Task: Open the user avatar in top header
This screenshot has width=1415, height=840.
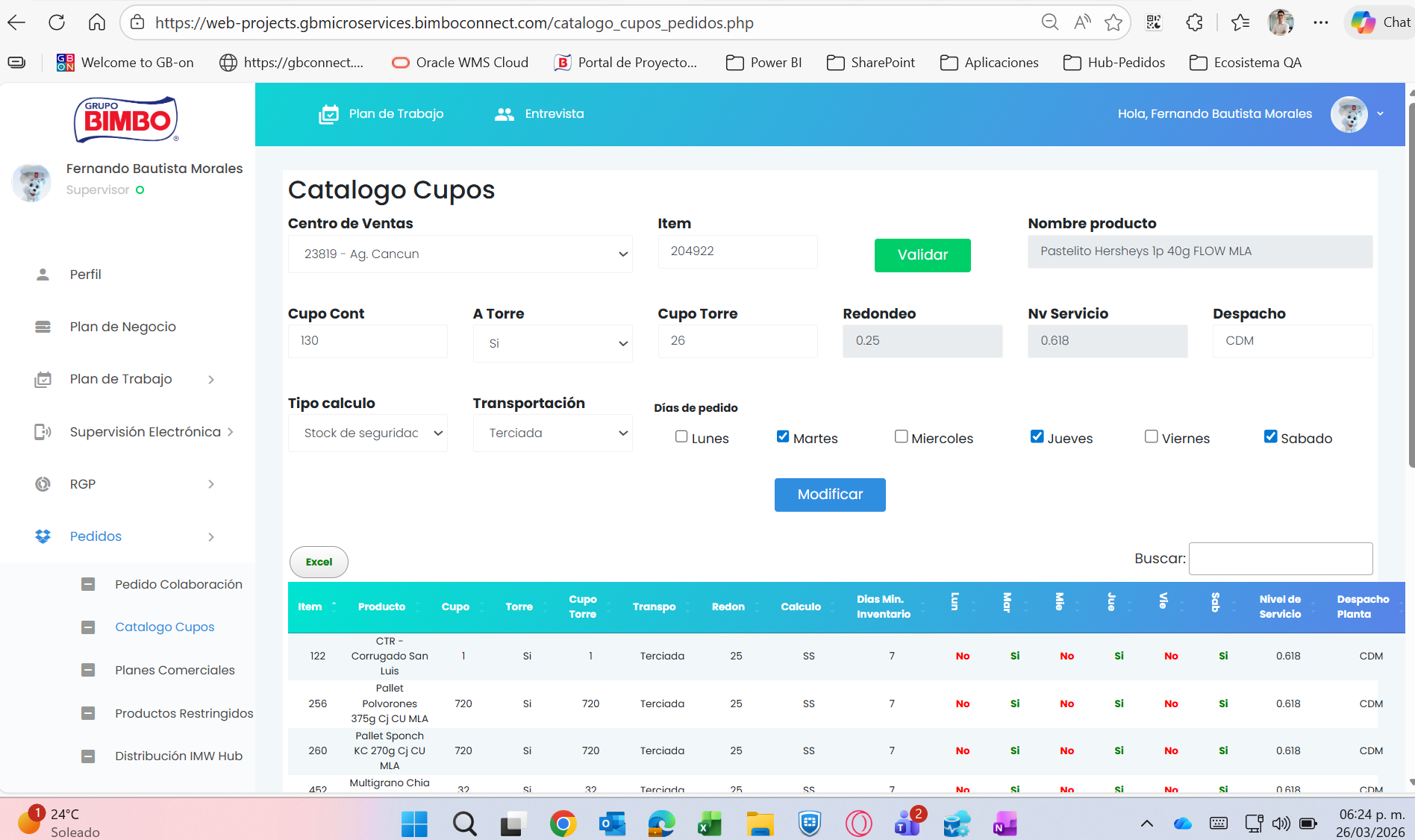Action: coord(1349,114)
